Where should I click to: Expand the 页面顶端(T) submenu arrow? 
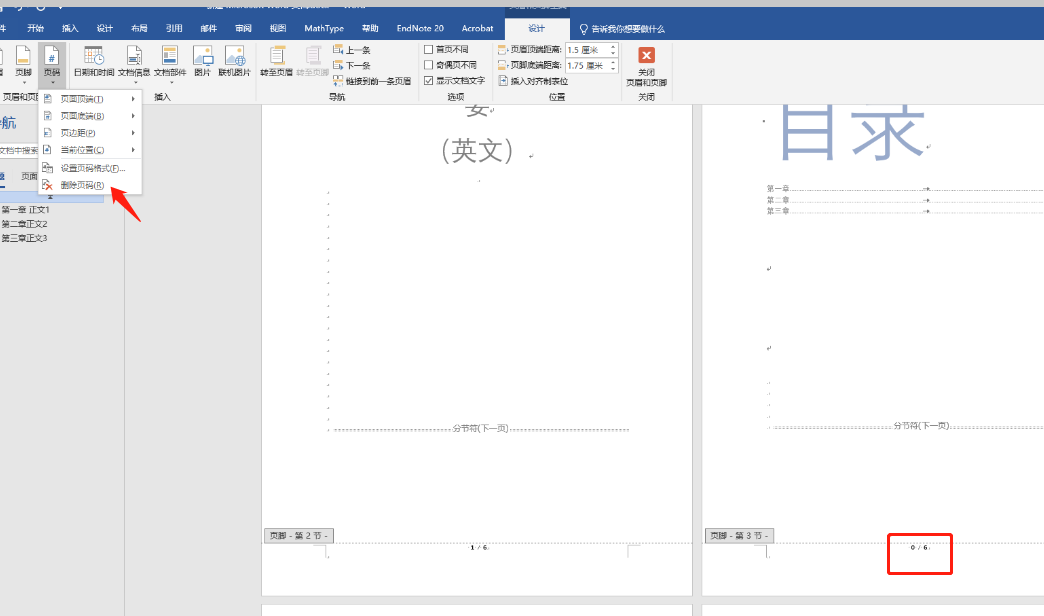pos(133,99)
